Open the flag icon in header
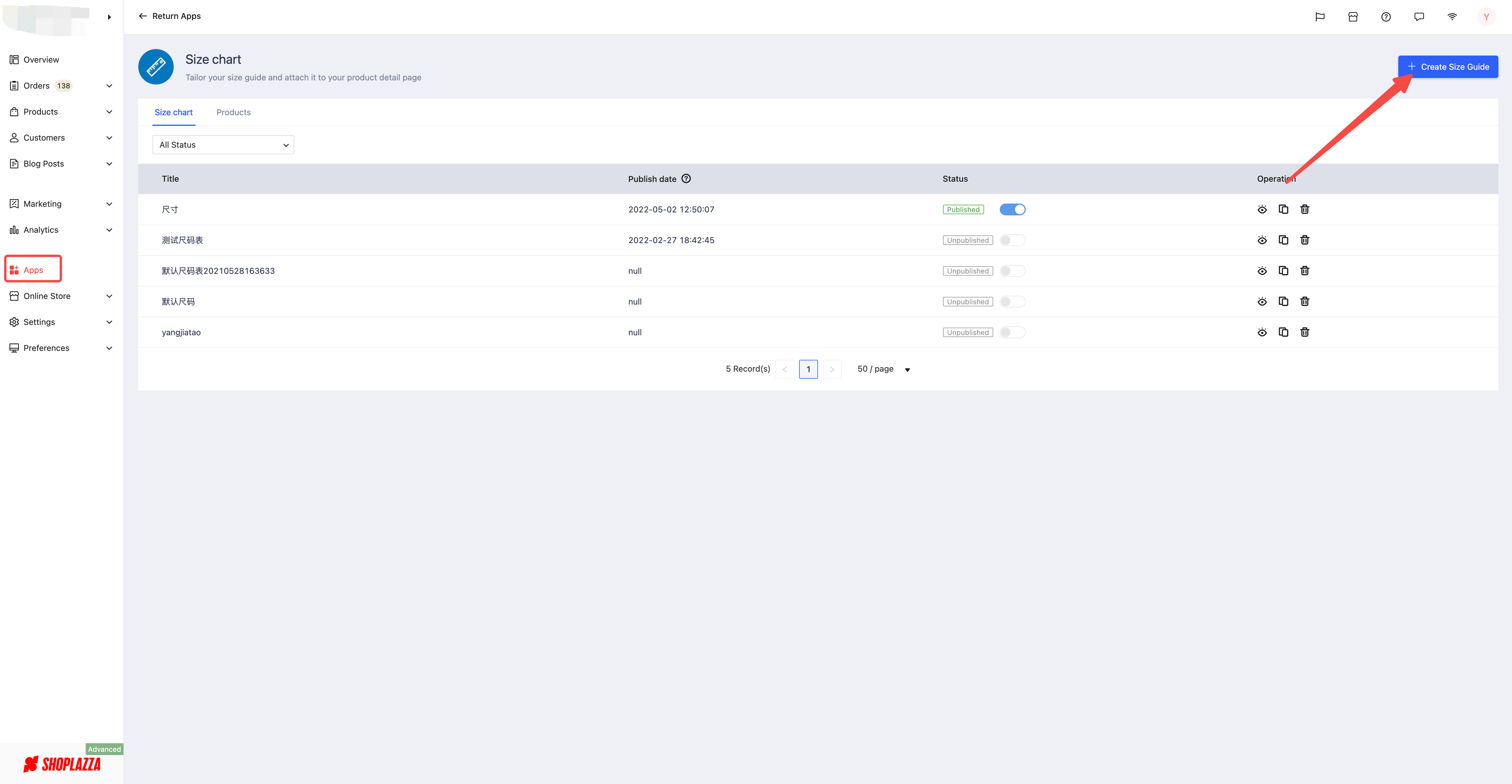 click(x=1319, y=17)
